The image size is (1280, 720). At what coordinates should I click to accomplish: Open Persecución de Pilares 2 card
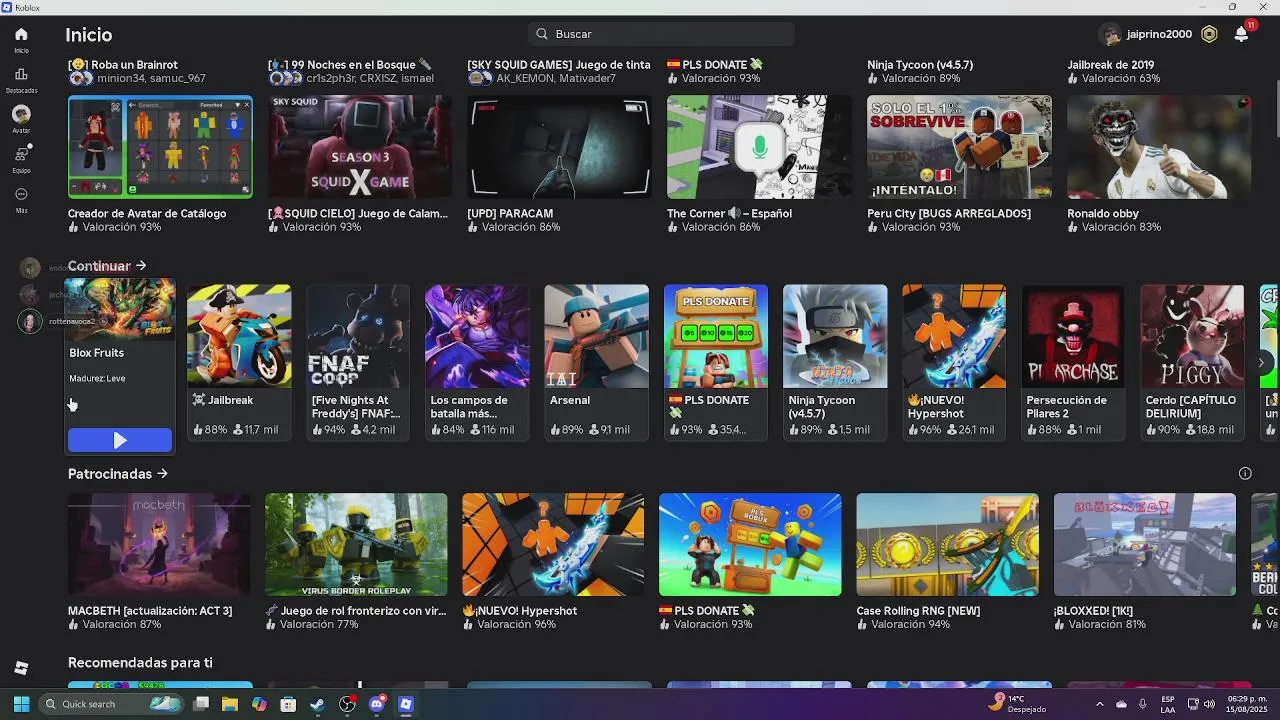(x=1073, y=362)
